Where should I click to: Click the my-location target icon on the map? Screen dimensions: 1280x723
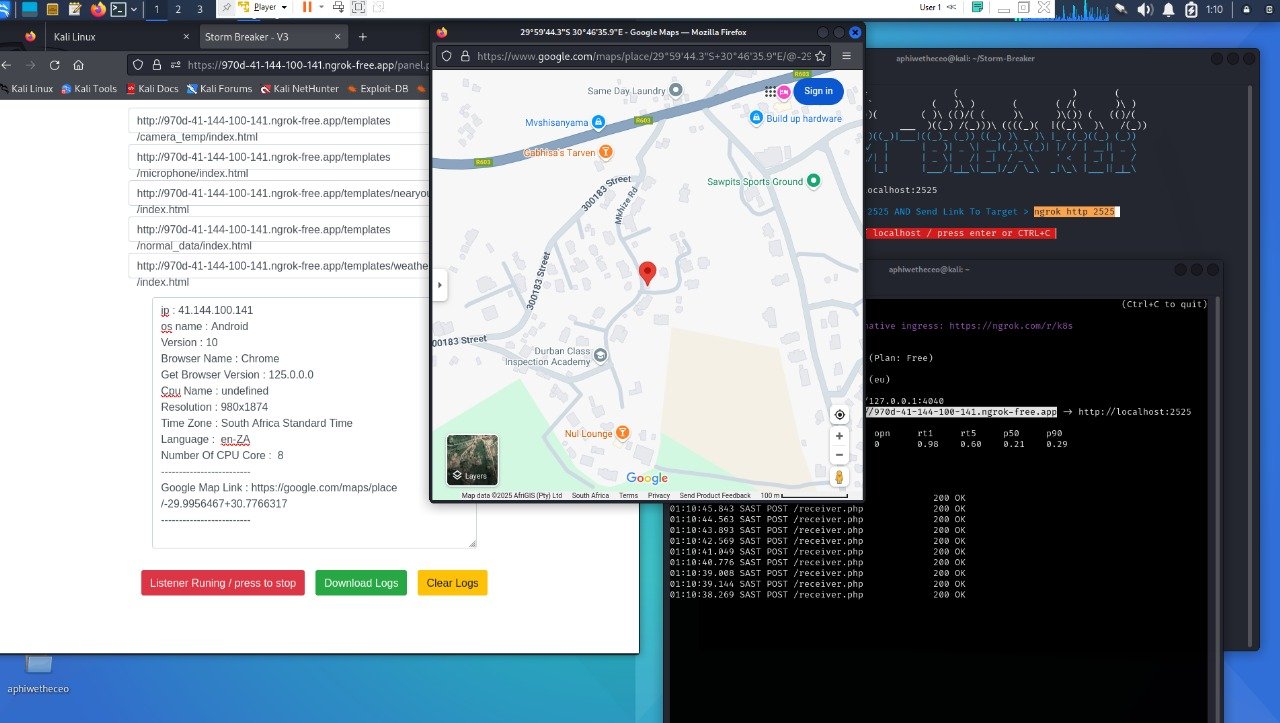(x=840, y=414)
